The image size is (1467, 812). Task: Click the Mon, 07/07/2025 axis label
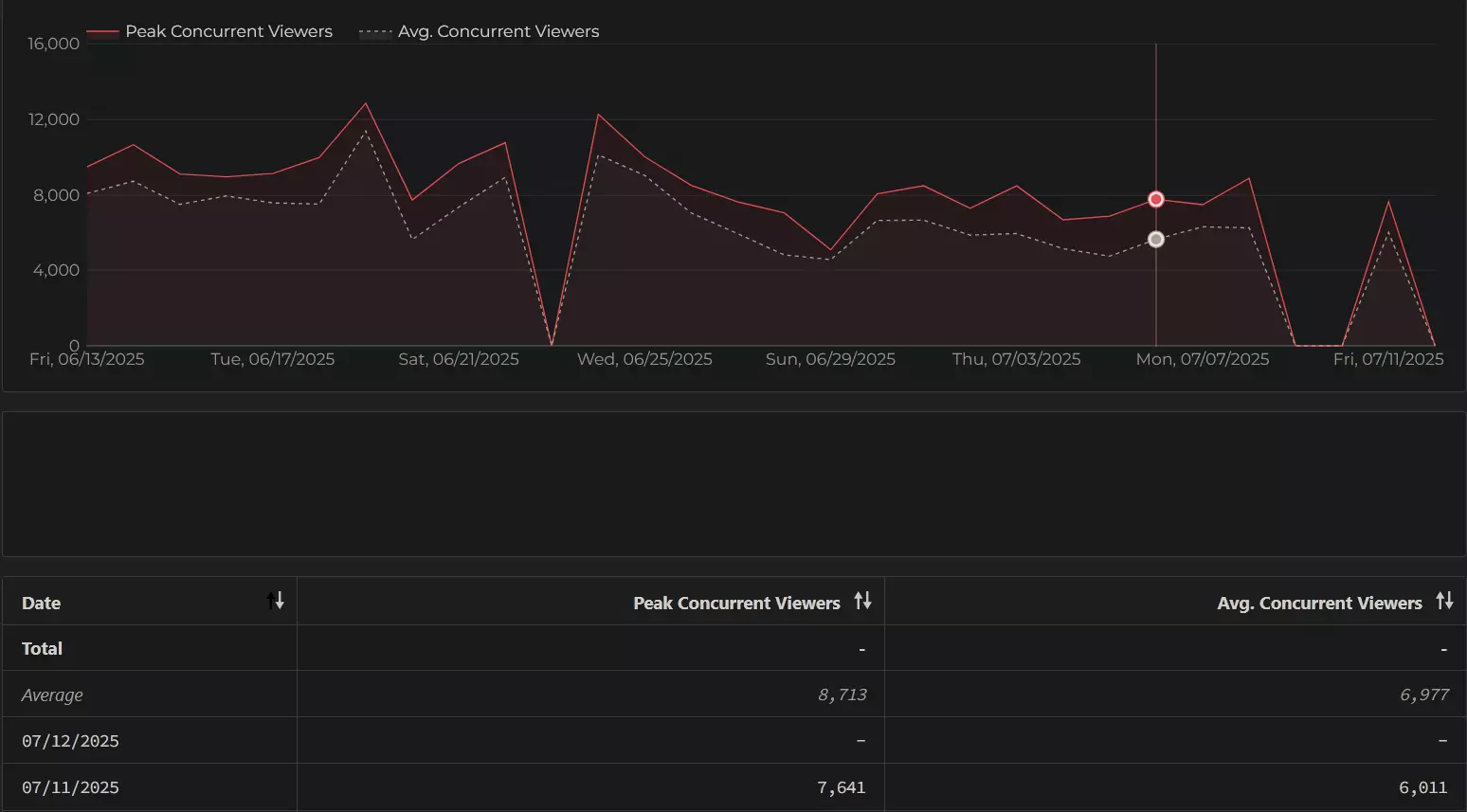pyautogui.click(x=1203, y=359)
